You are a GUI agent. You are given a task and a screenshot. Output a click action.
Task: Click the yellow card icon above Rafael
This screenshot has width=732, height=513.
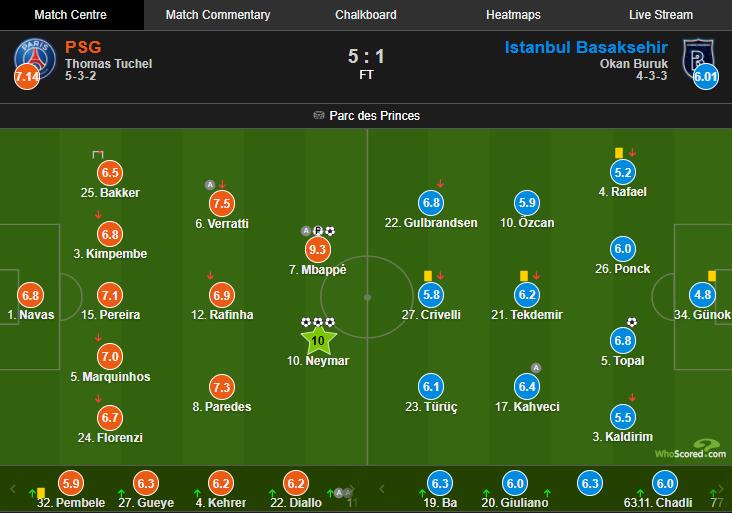pyautogui.click(x=619, y=153)
